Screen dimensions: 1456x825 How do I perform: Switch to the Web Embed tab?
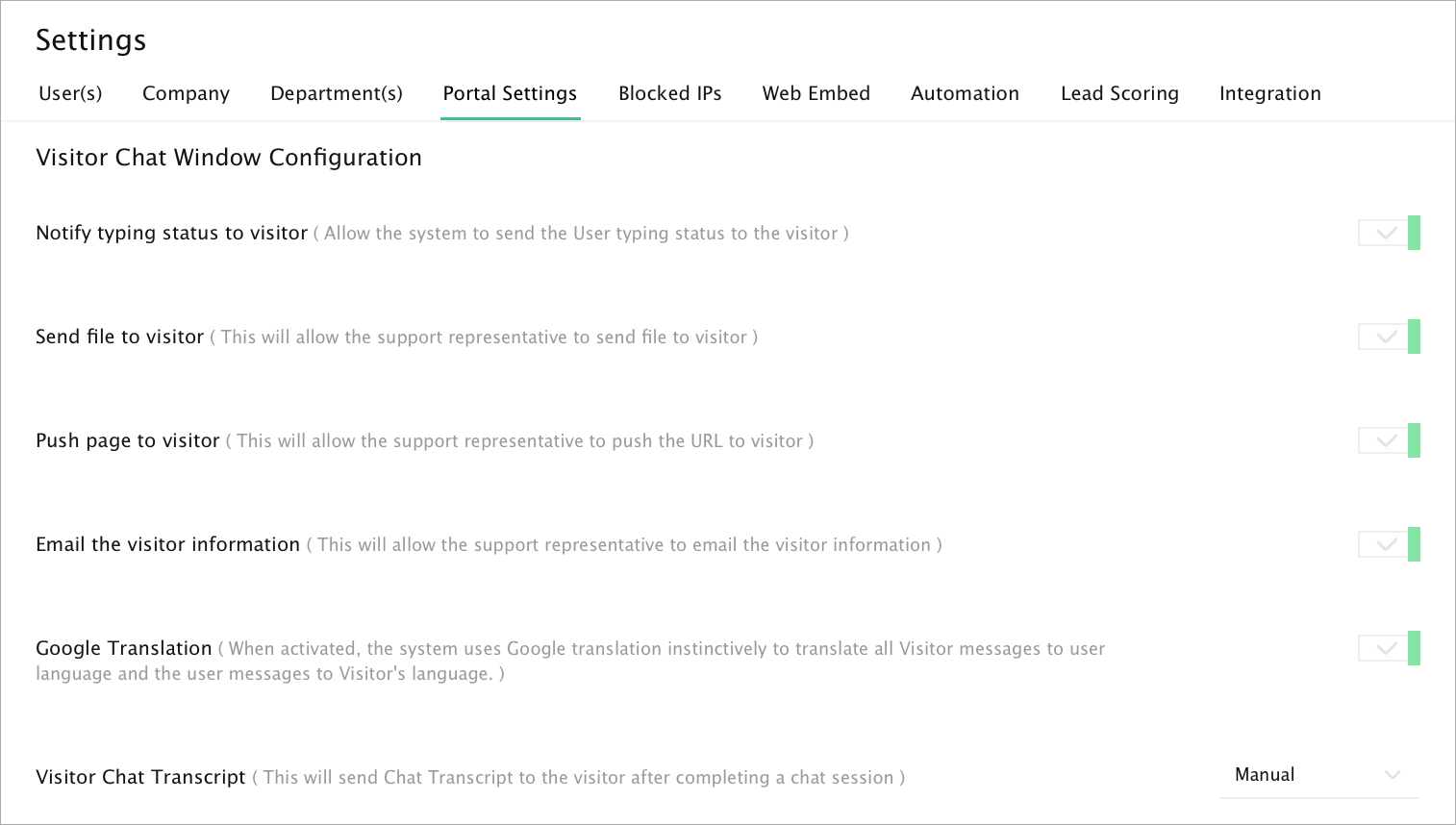816,93
